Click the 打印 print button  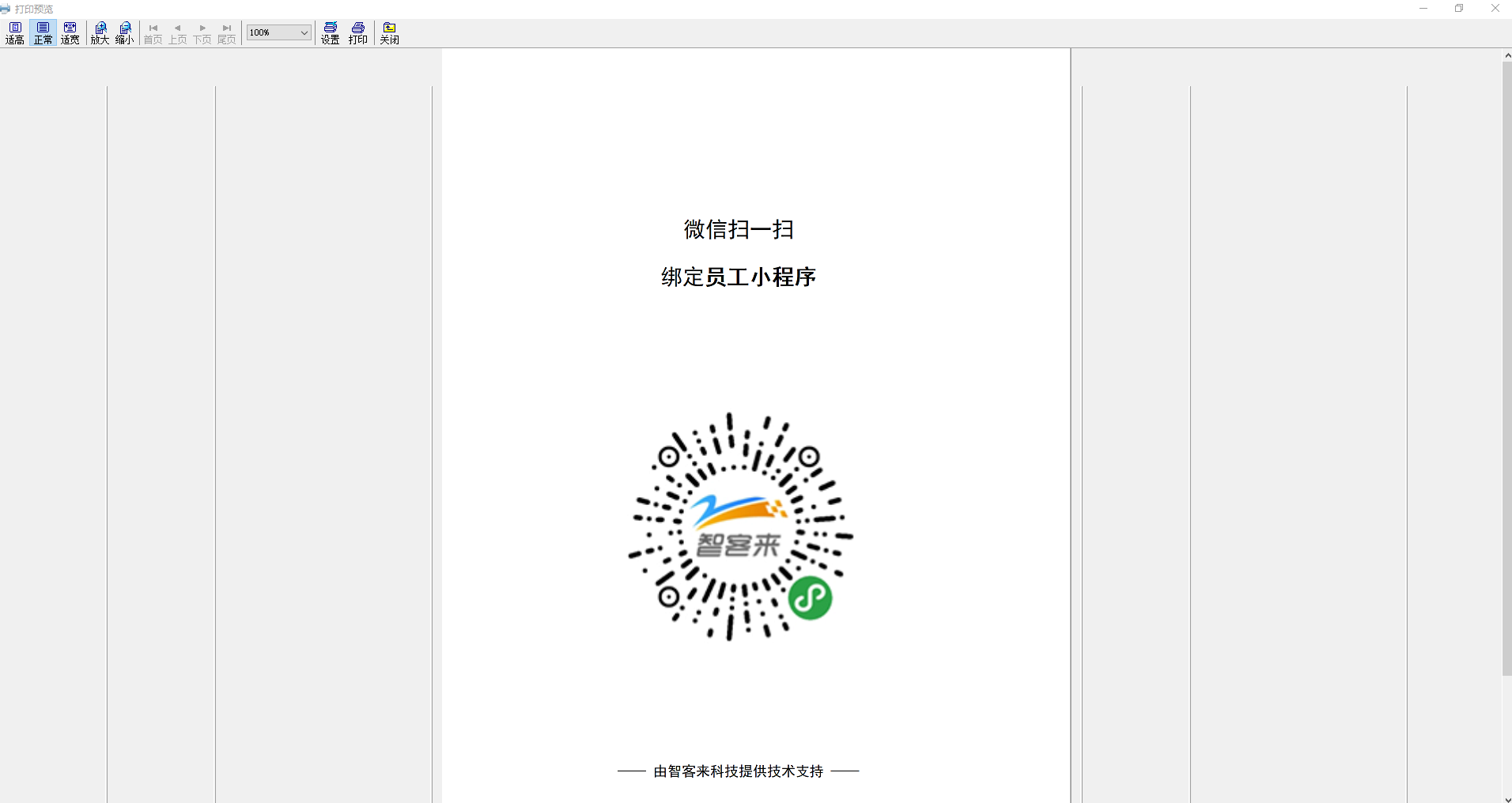point(358,33)
